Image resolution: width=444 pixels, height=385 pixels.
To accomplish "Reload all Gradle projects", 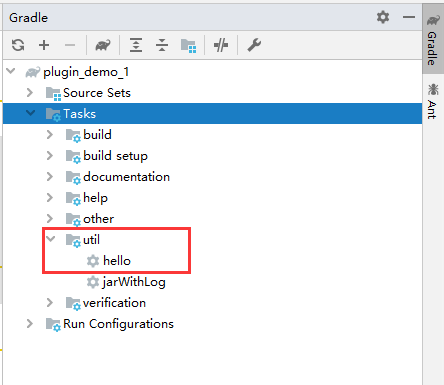I will point(18,45).
